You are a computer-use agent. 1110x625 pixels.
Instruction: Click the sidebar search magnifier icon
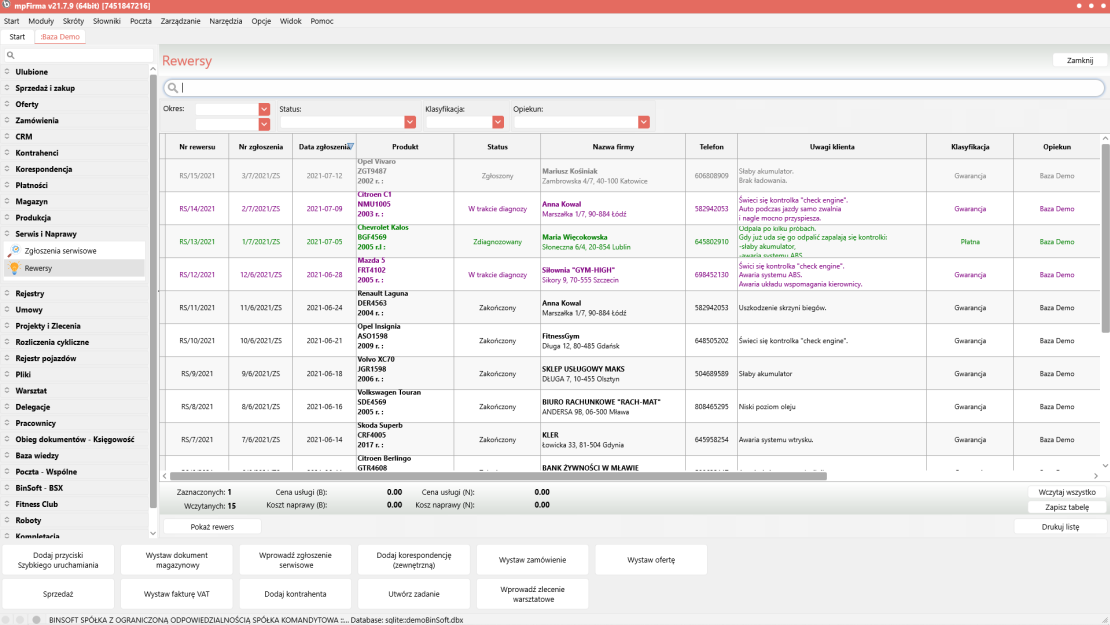pyautogui.click(x=11, y=55)
